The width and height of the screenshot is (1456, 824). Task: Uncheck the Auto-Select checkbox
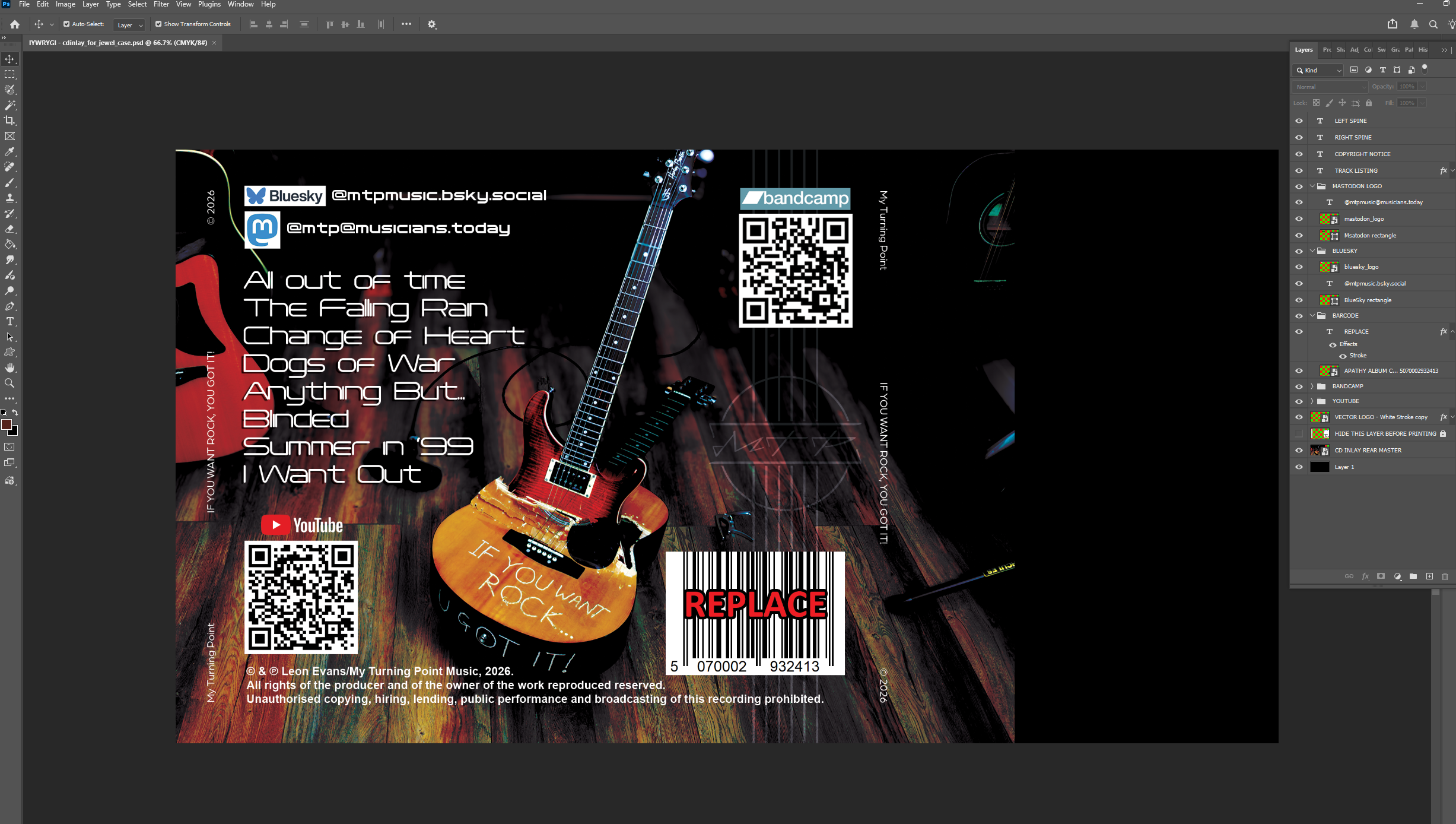coord(66,24)
